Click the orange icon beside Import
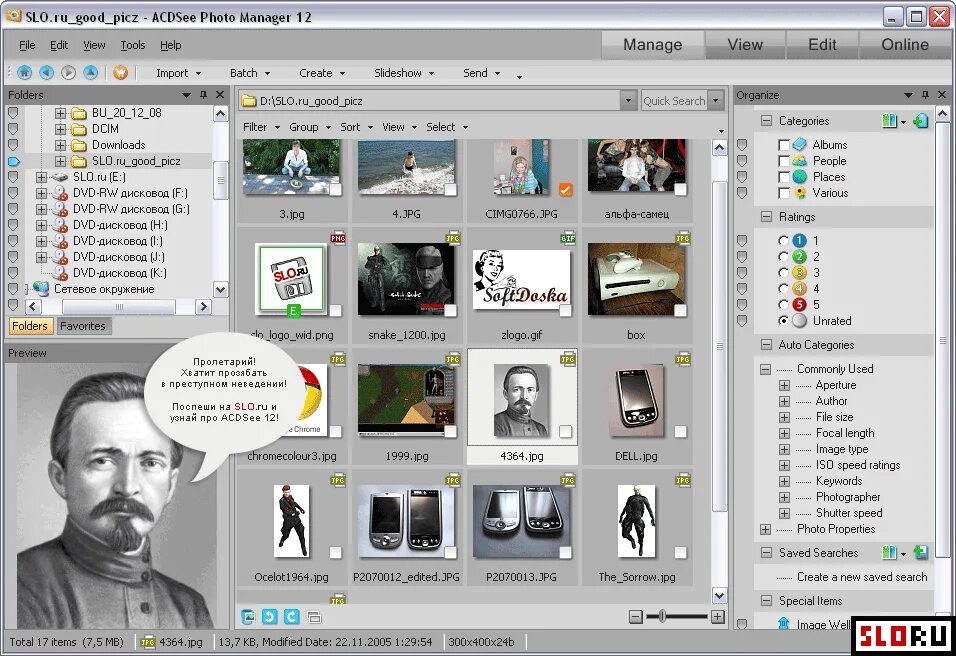 [120, 73]
